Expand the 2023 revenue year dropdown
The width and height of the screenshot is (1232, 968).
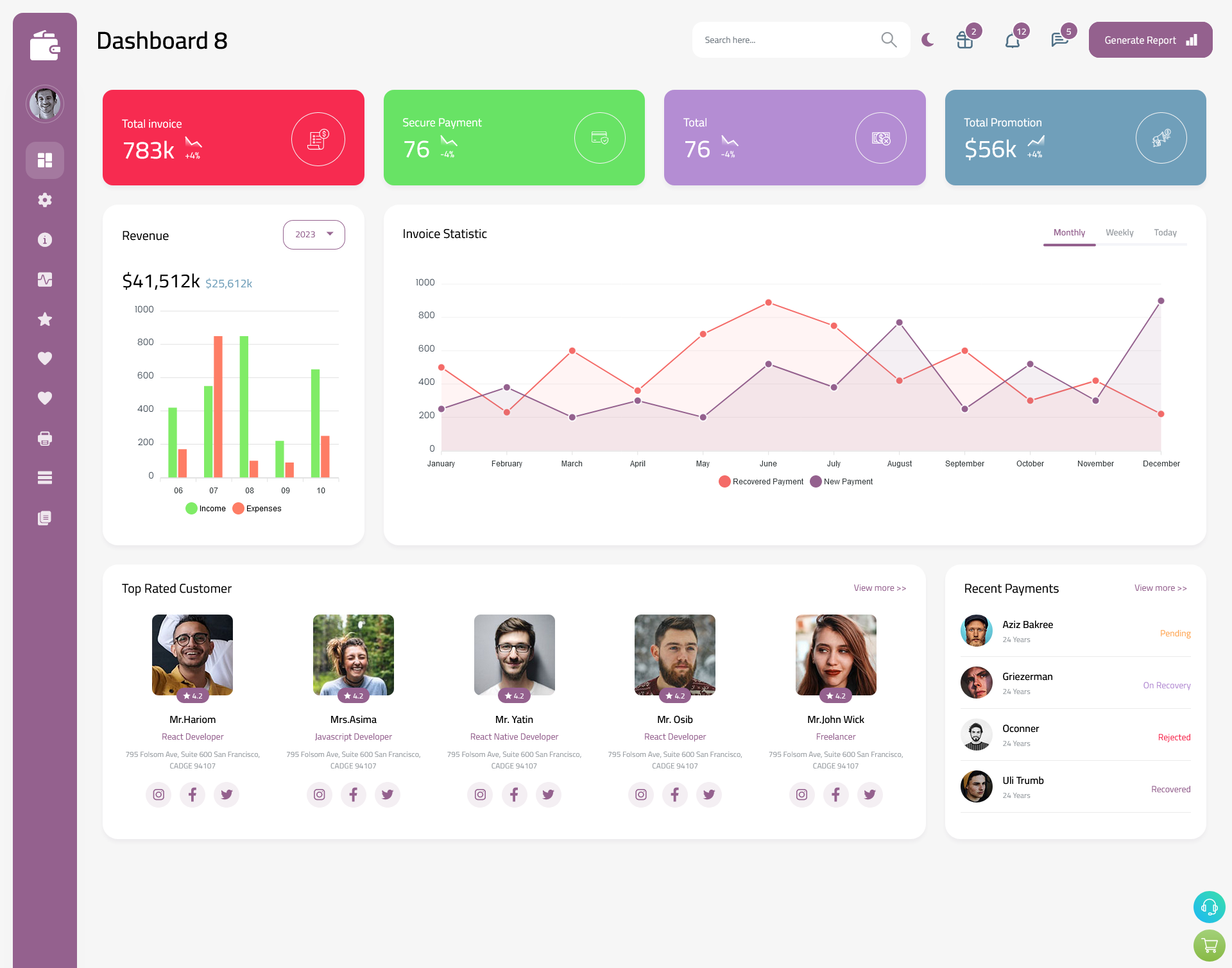(x=313, y=233)
